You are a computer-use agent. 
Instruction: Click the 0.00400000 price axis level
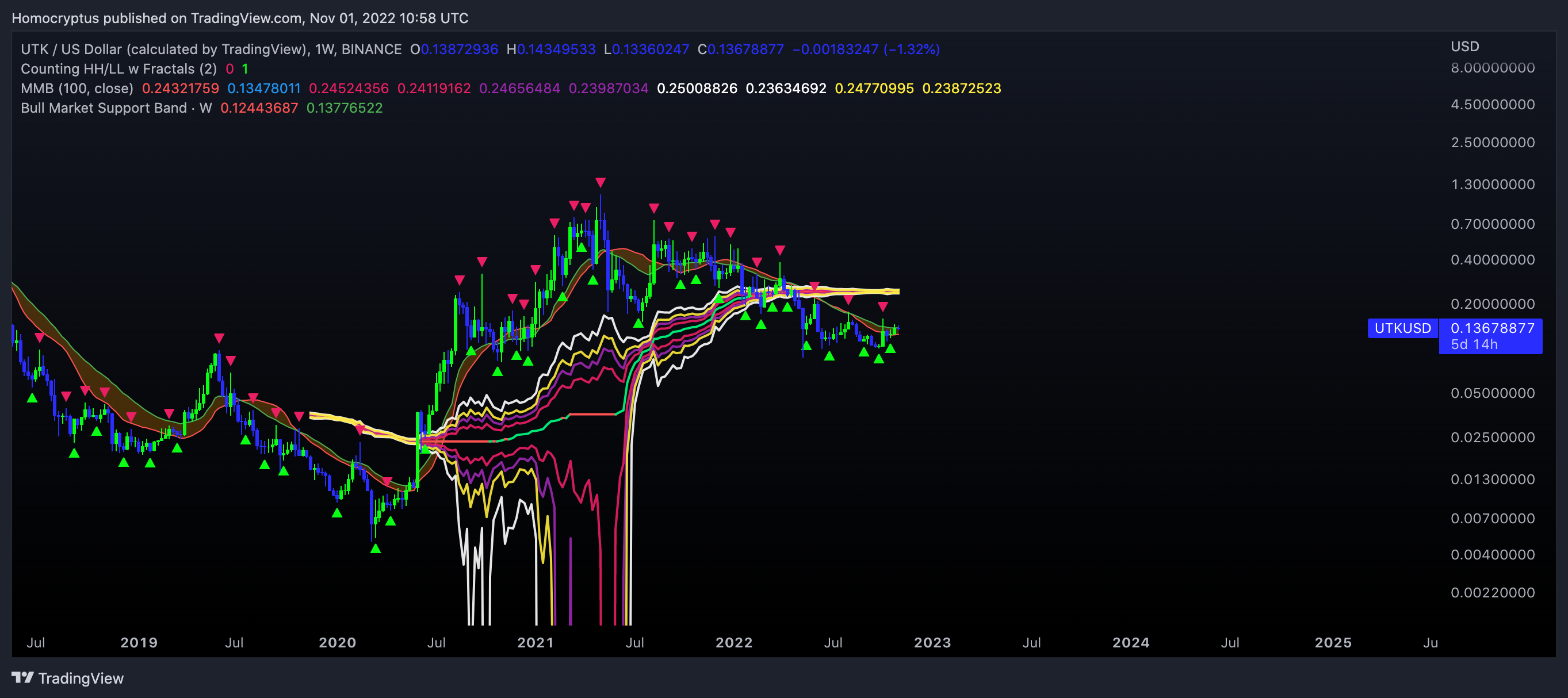tap(1493, 554)
